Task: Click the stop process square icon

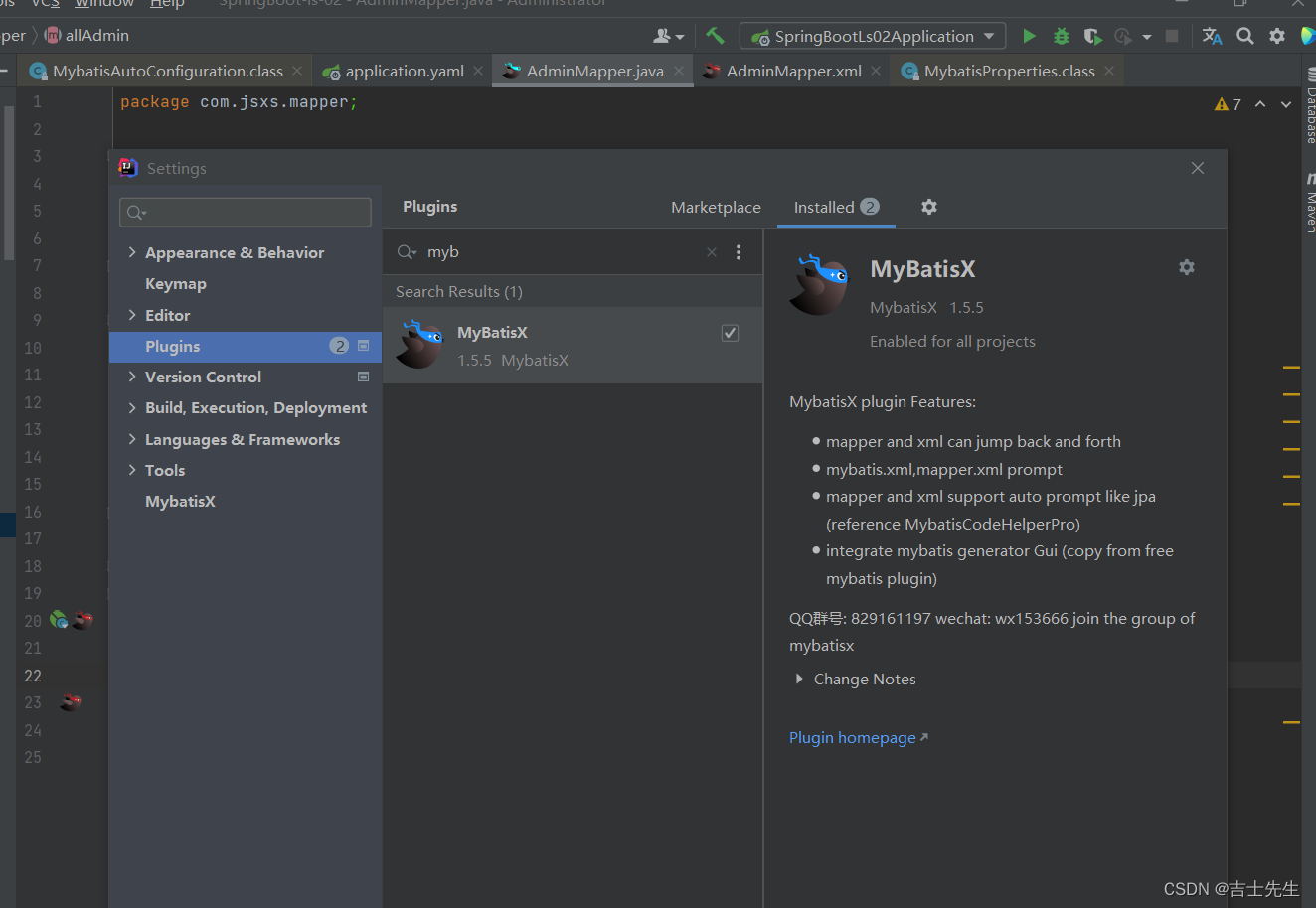Action: point(1172,36)
